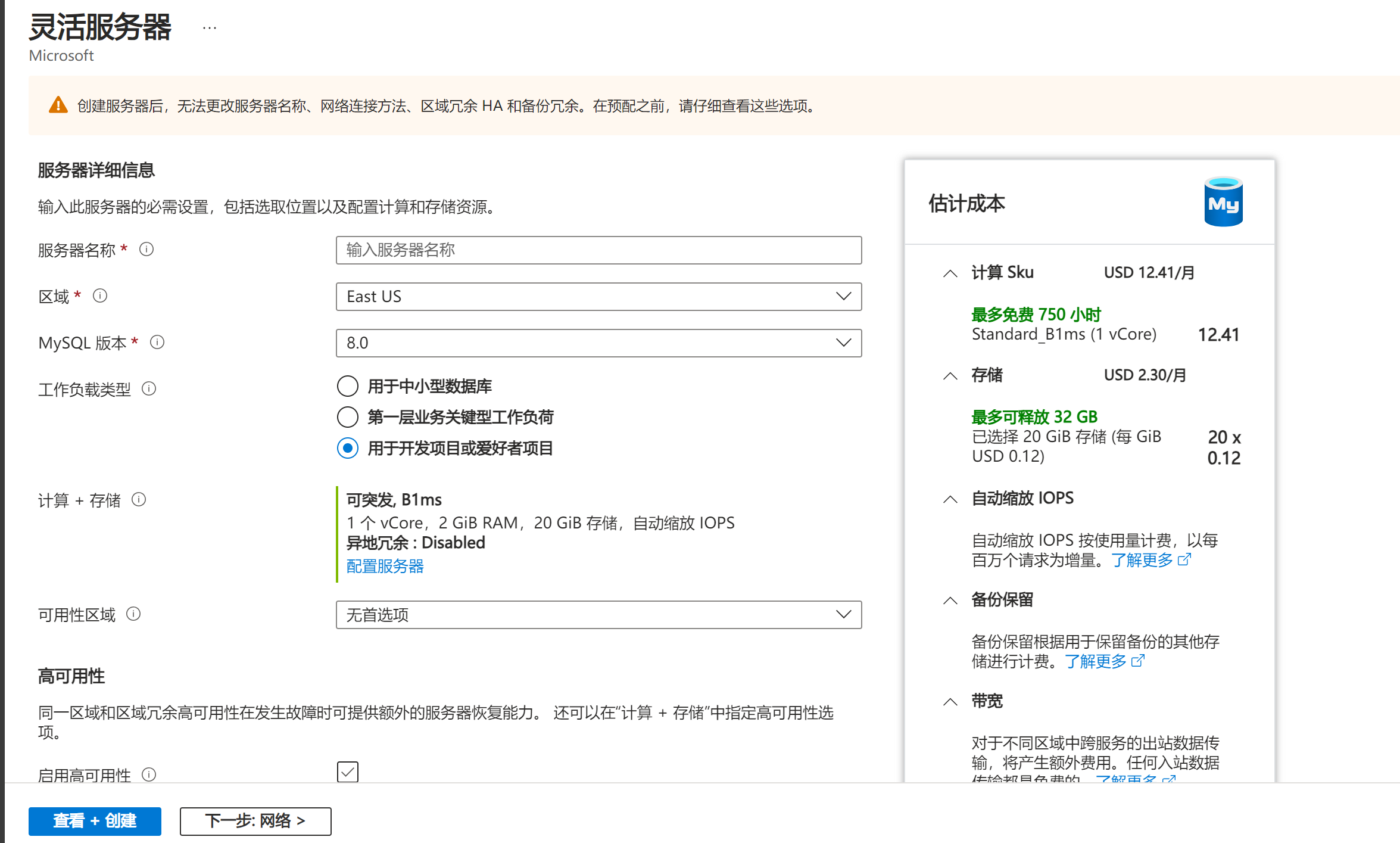The height and width of the screenshot is (843, 1400).
Task: Open 了解更多 link under 自动缩放 IOPS
Action: (x=1150, y=560)
